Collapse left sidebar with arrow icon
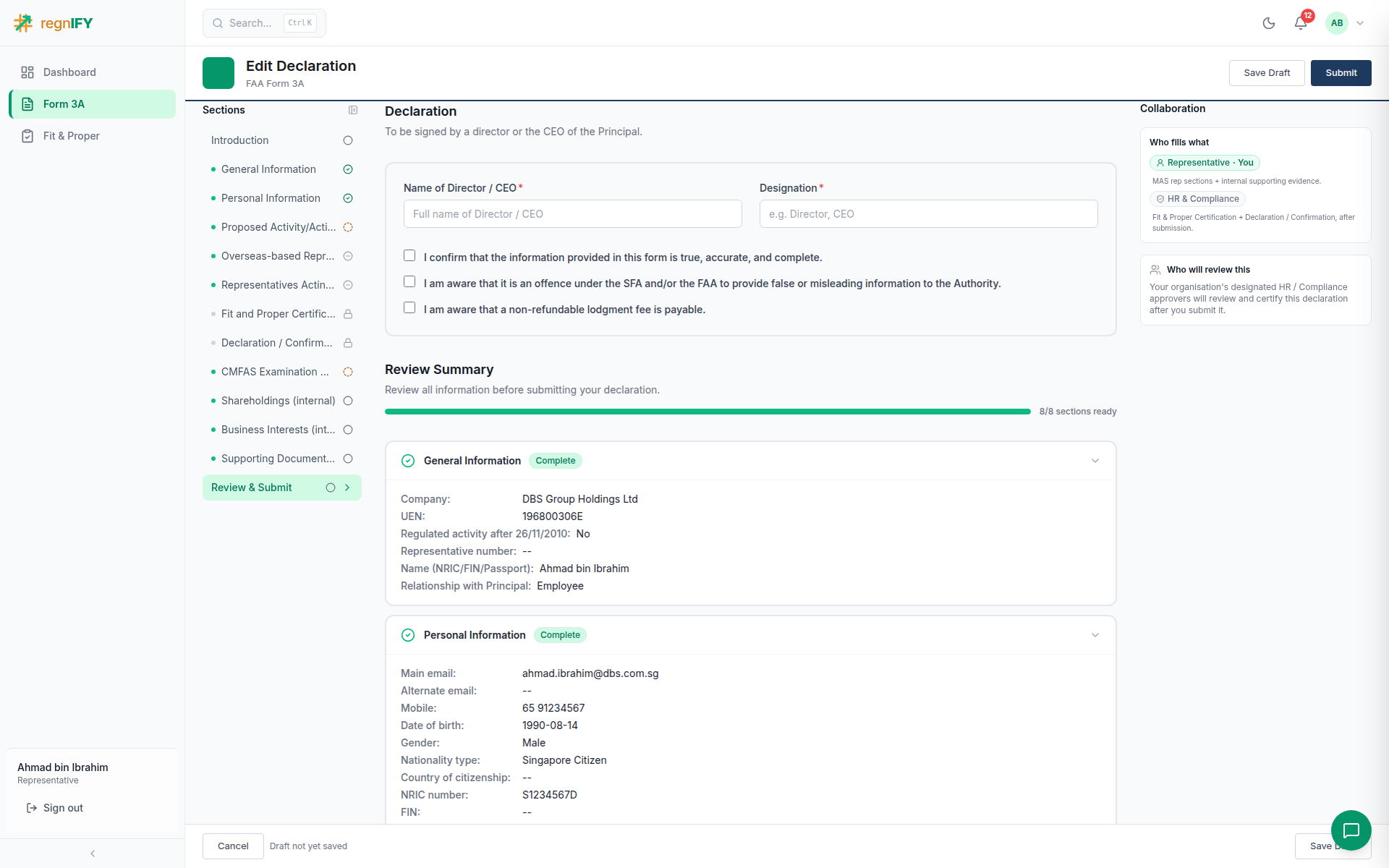The image size is (1389, 868). (x=93, y=854)
